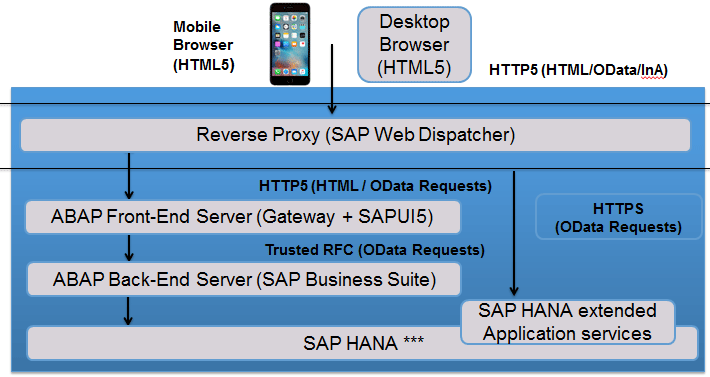710x377 pixels.
Task: Click the Mobile Browser (HTML5) label
Action: tap(204, 46)
